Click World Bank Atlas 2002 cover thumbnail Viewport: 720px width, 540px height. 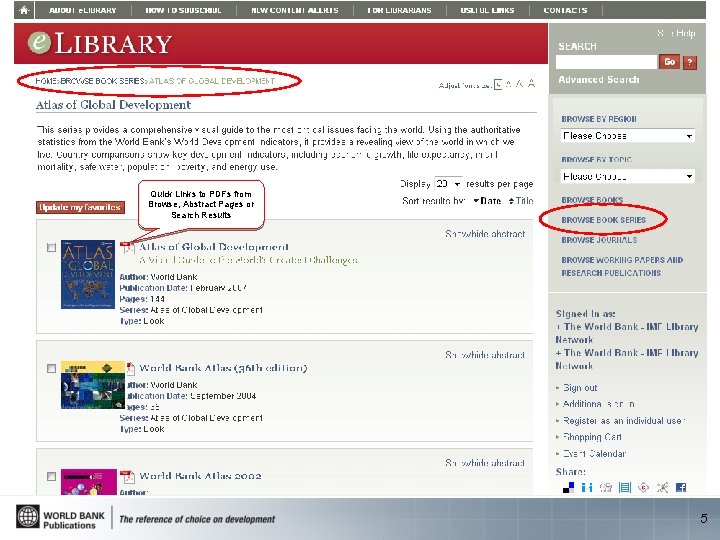pos(89,482)
